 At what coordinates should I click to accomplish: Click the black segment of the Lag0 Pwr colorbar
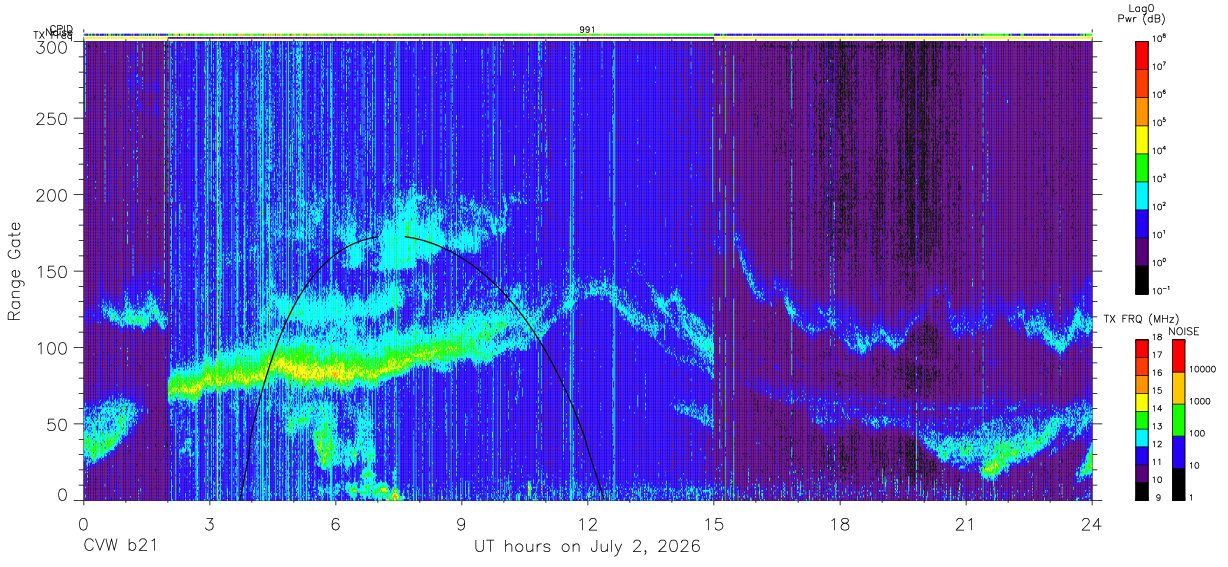point(1143,279)
